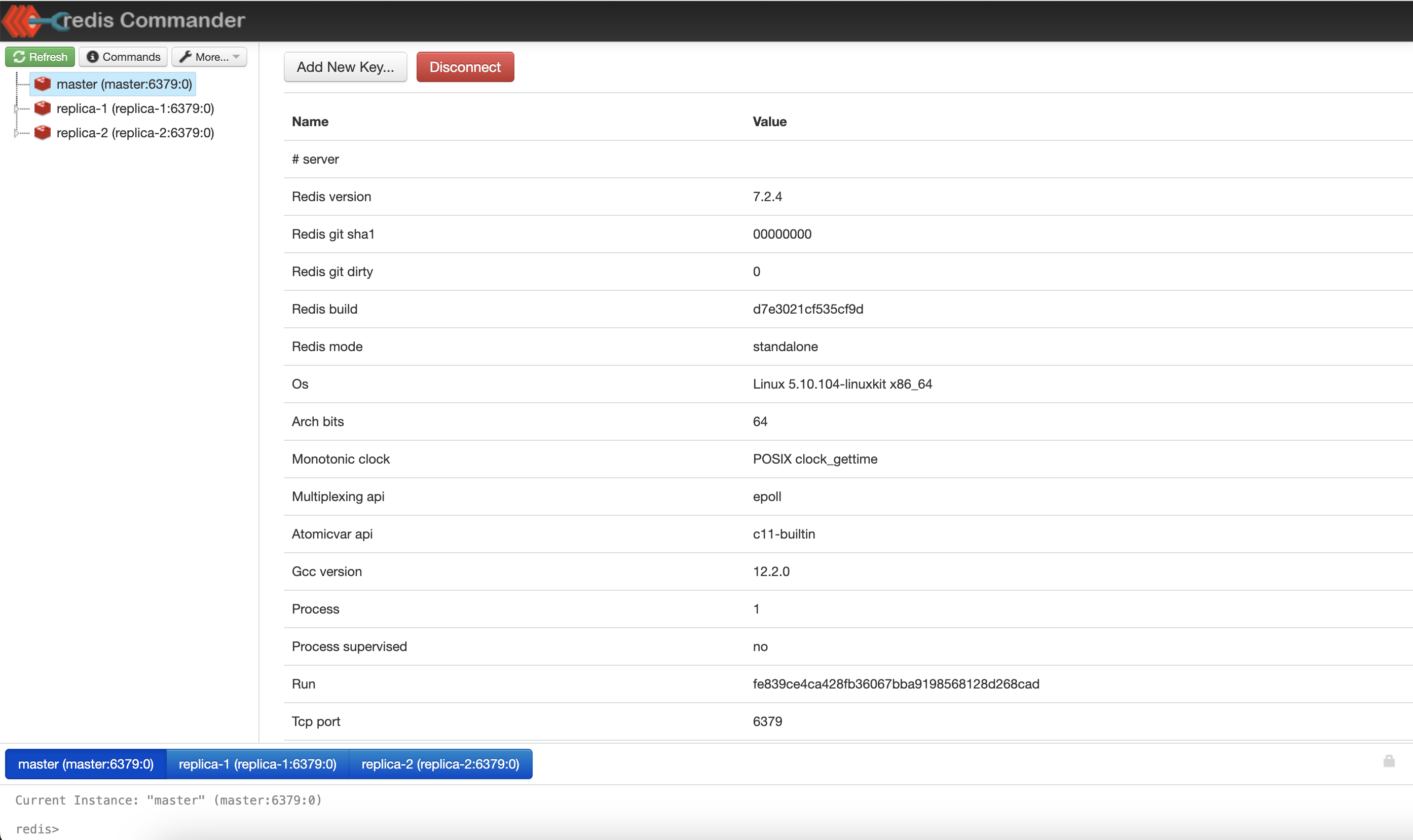Click the 'Process' row label

[x=315, y=609]
